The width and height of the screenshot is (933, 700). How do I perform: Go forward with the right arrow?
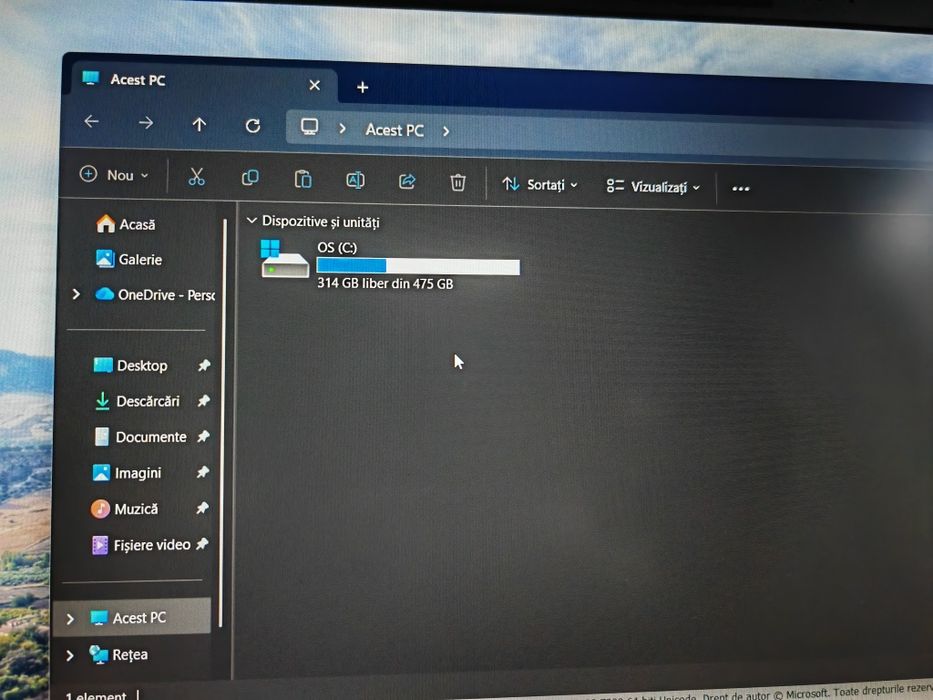146,123
